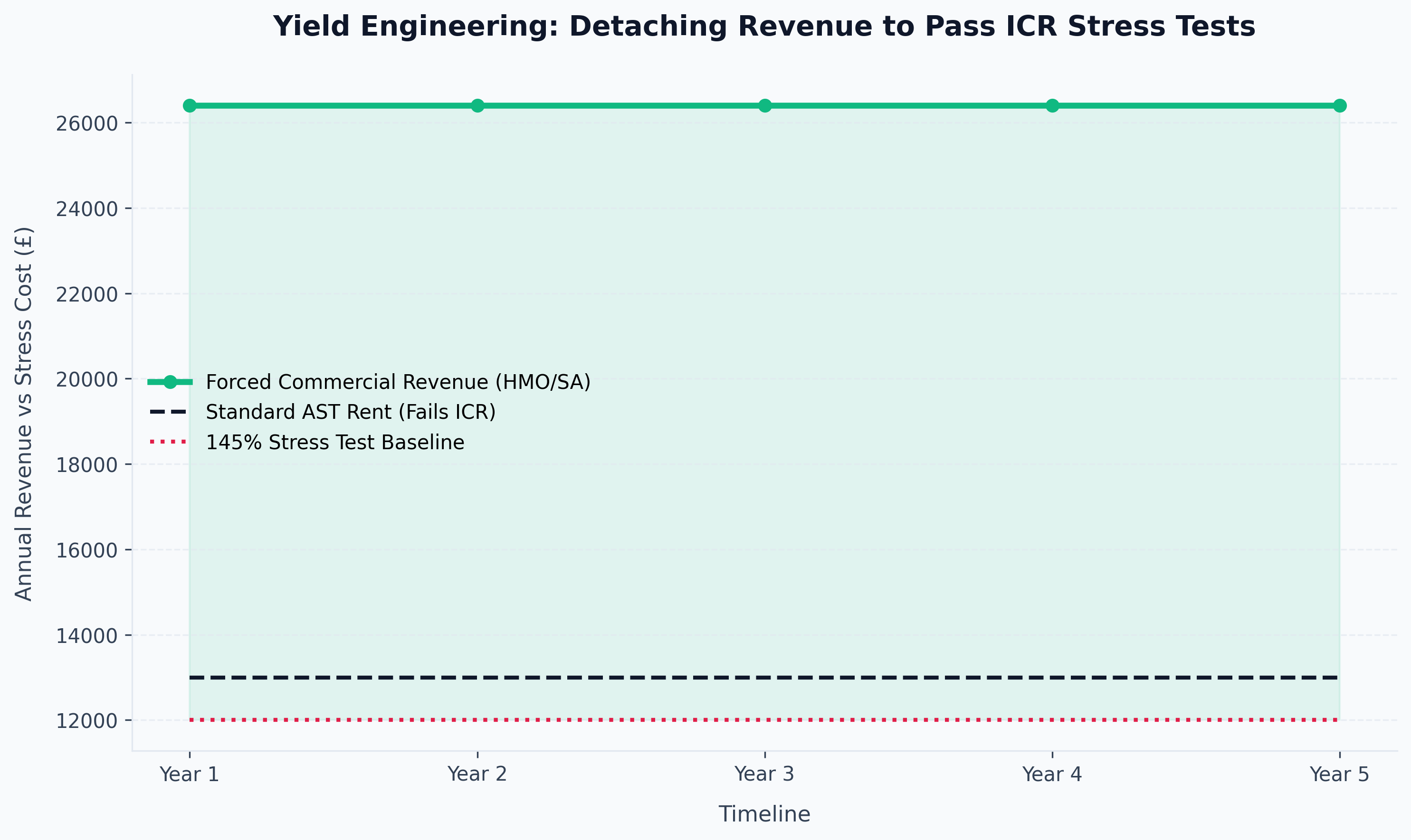Click the 'Timeline' x-axis title

click(765, 814)
